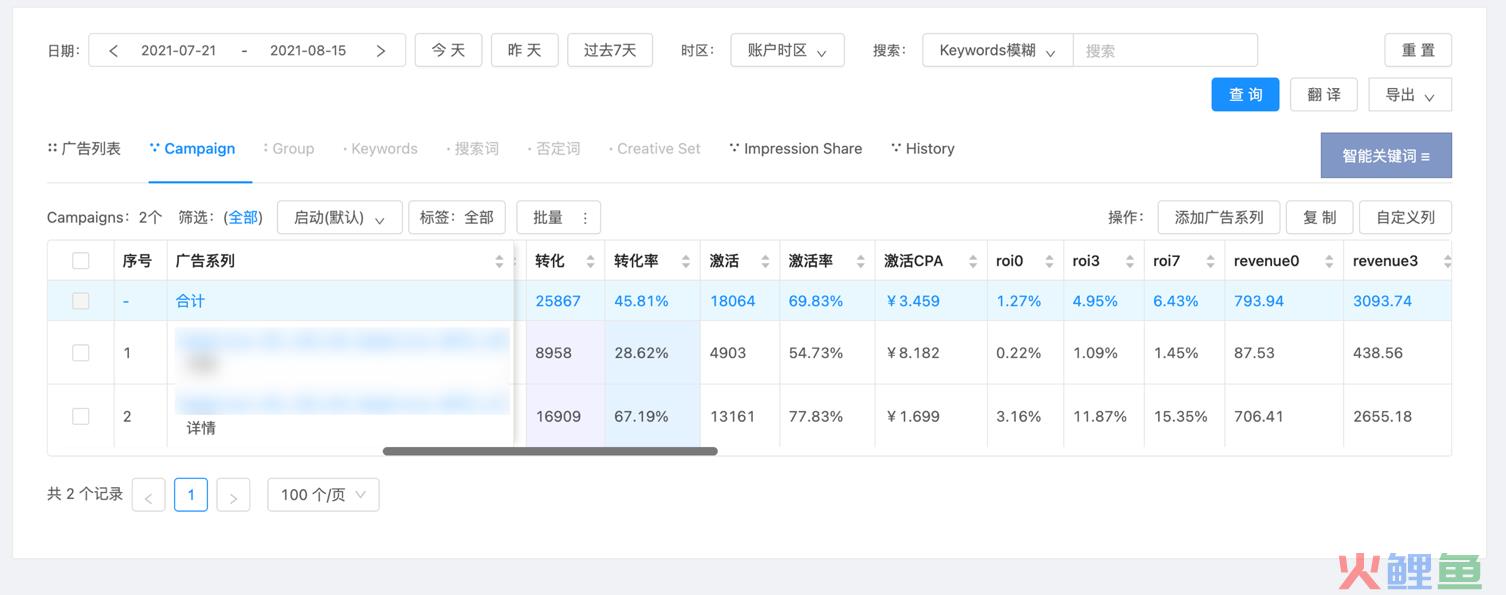Select the Campaign tab
Image resolution: width=1506 pixels, height=595 pixels.
pyautogui.click(x=192, y=149)
